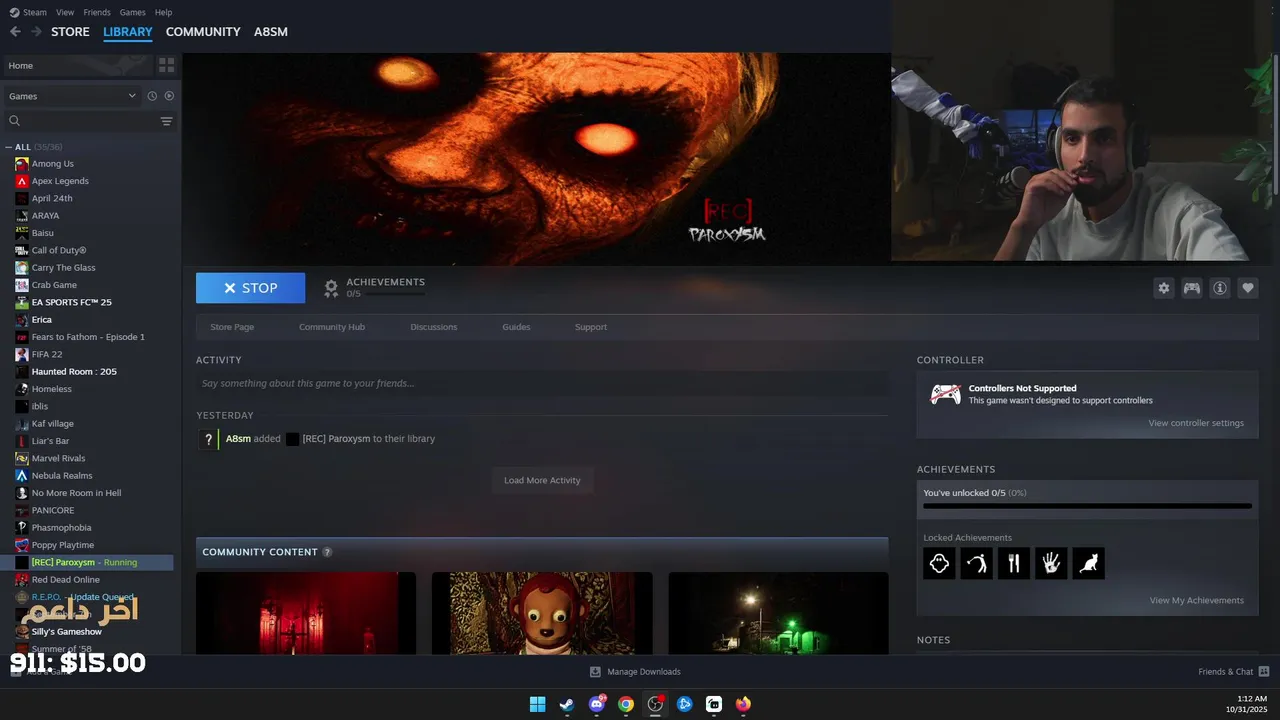Open the Community Hub link
Image resolution: width=1280 pixels, height=720 pixels.
pyautogui.click(x=332, y=327)
